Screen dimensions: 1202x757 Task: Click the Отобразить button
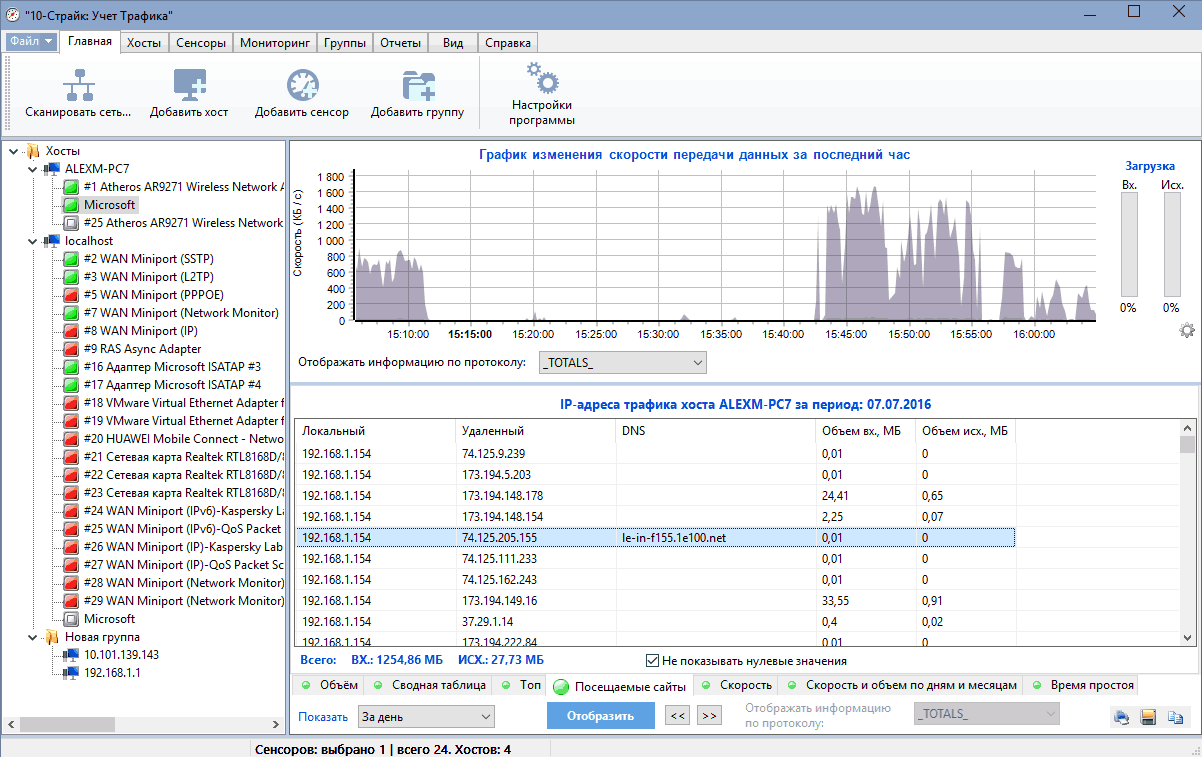[600, 716]
